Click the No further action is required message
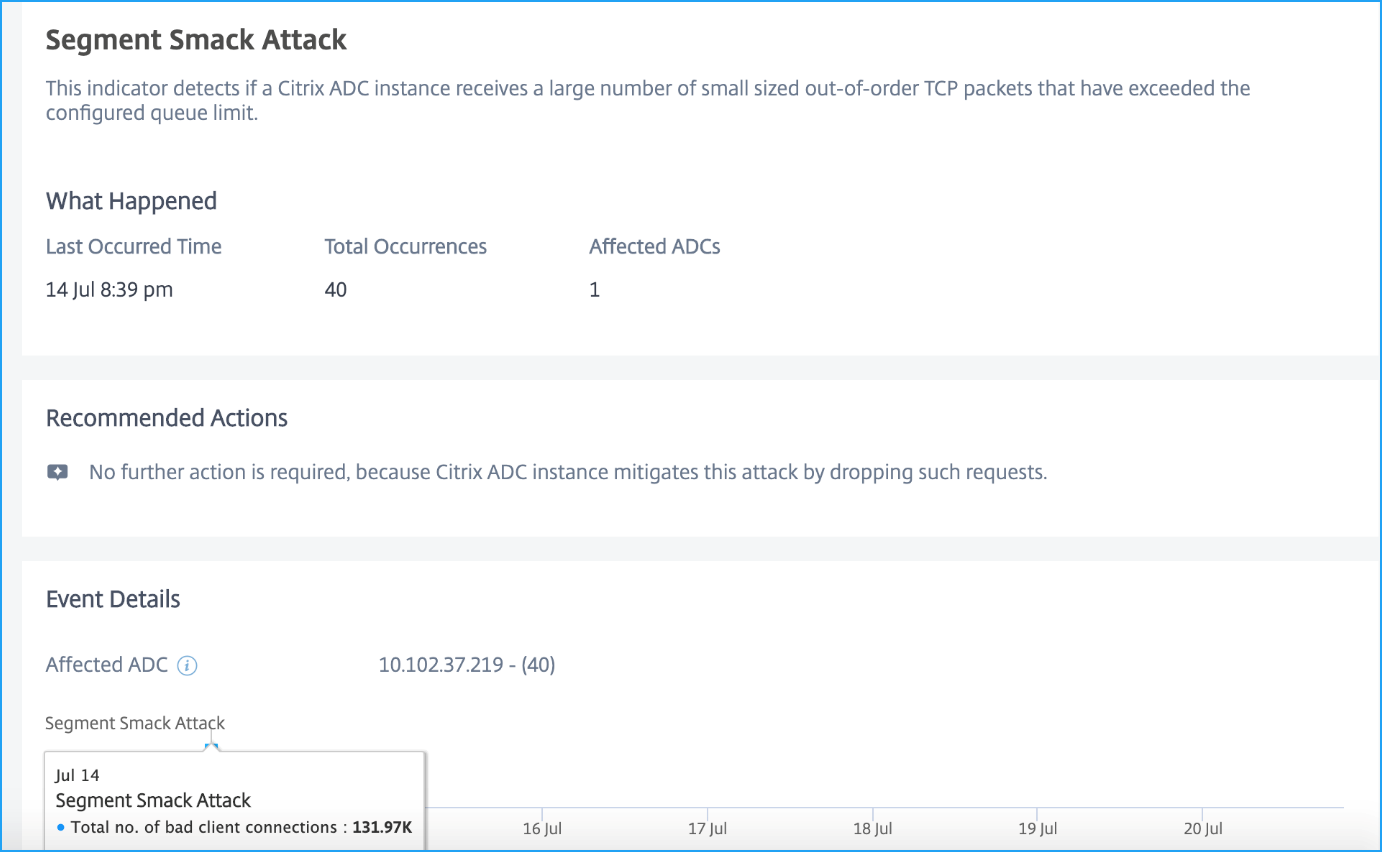 coord(568,473)
